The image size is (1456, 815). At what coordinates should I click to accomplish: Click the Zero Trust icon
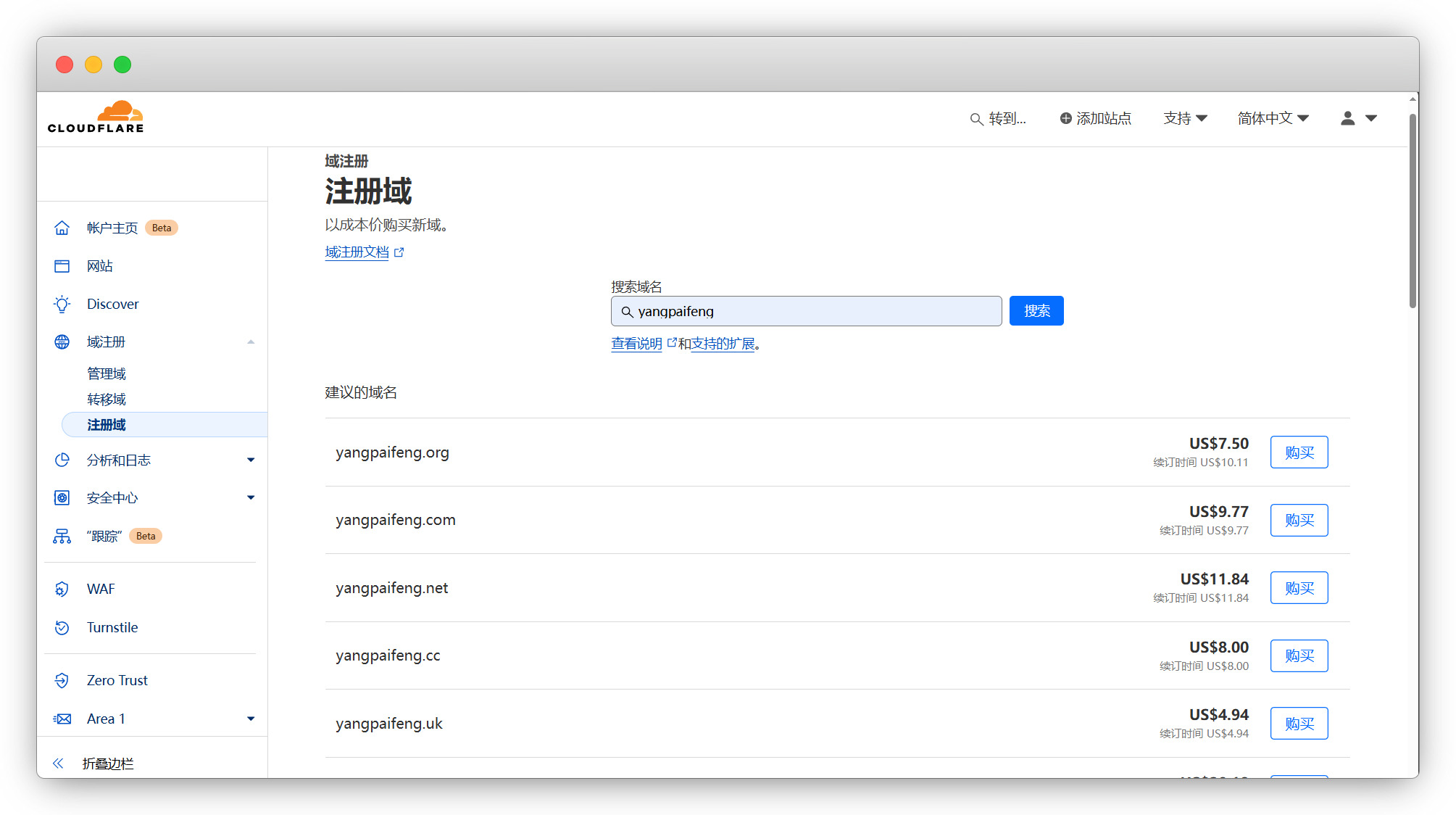62,681
